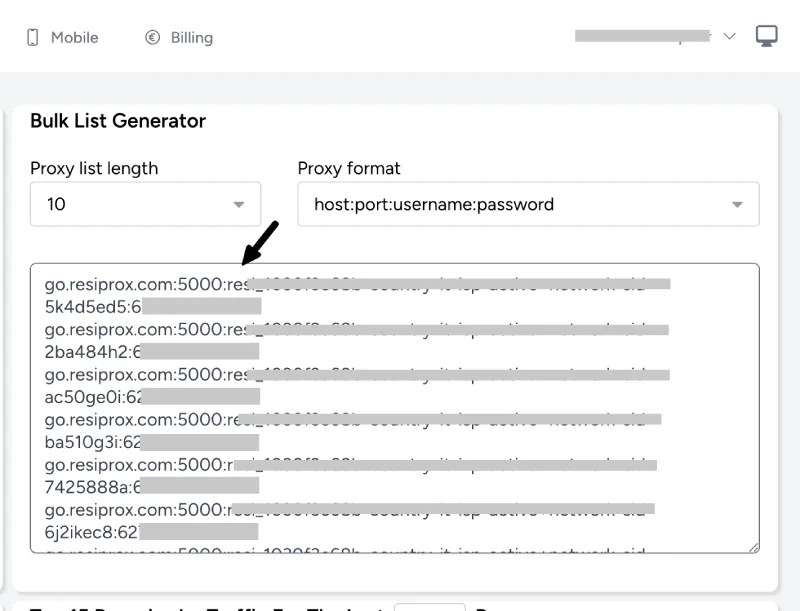Open the Proxy list length dropdown
This screenshot has width=800, height=611.
(145, 204)
